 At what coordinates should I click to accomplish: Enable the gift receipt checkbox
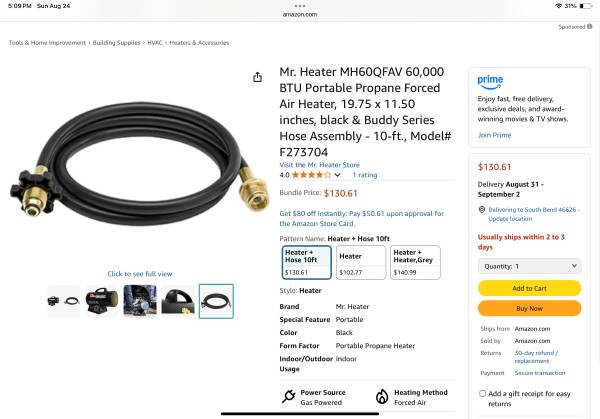pyautogui.click(x=483, y=393)
